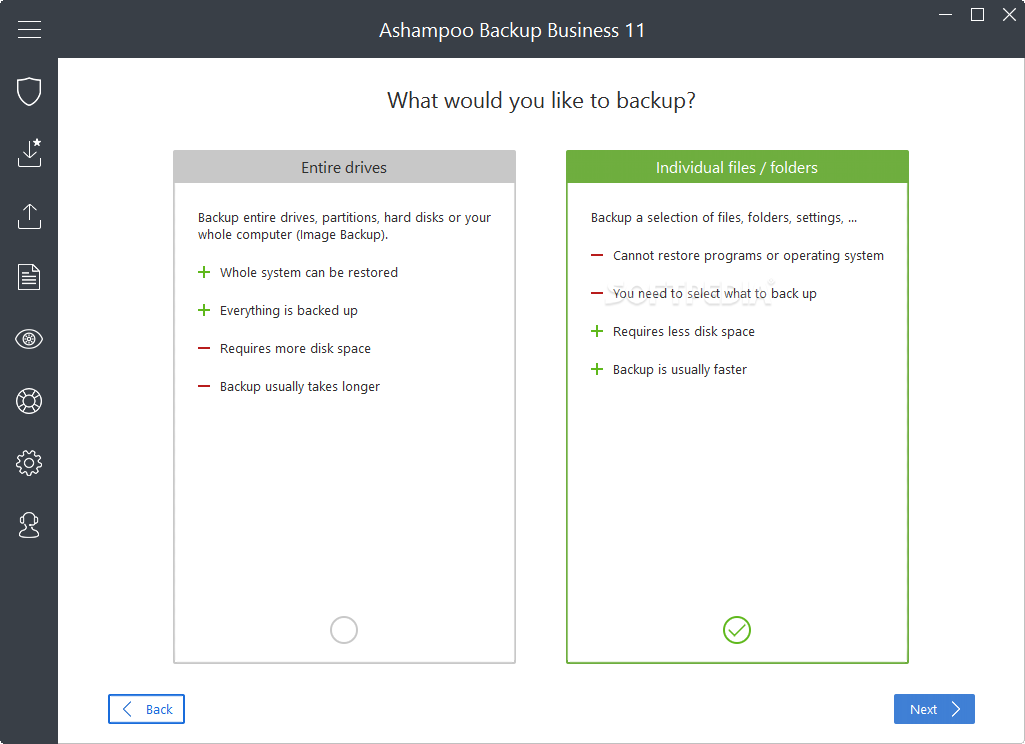Click text 'Backup usually takes longer'
The height and width of the screenshot is (744, 1025).
[x=299, y=386]
